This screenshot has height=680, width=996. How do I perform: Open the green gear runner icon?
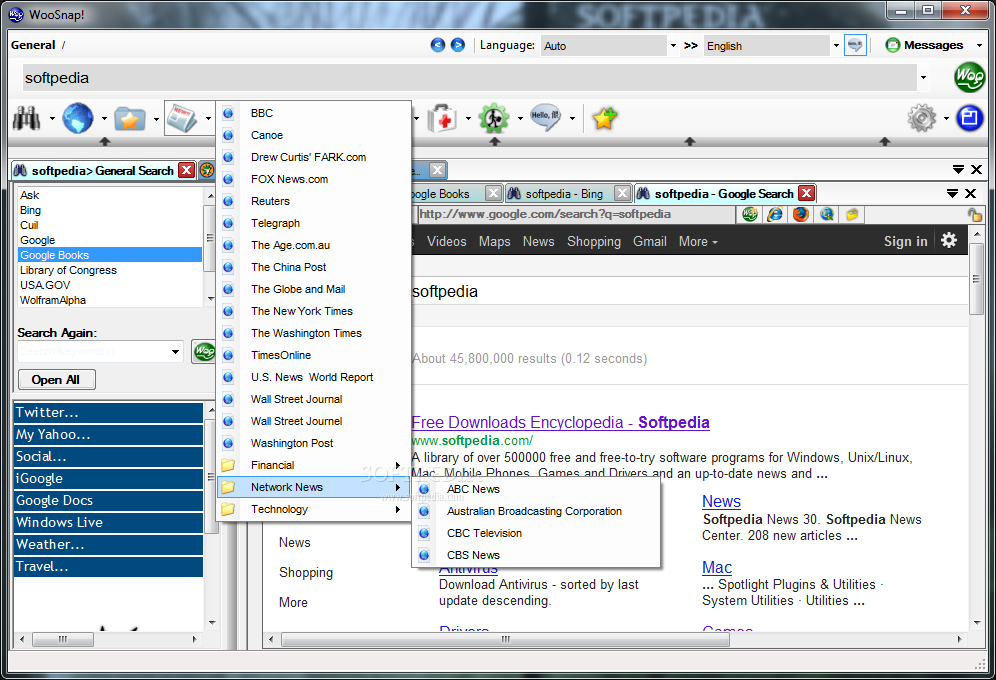click(494, 119)
